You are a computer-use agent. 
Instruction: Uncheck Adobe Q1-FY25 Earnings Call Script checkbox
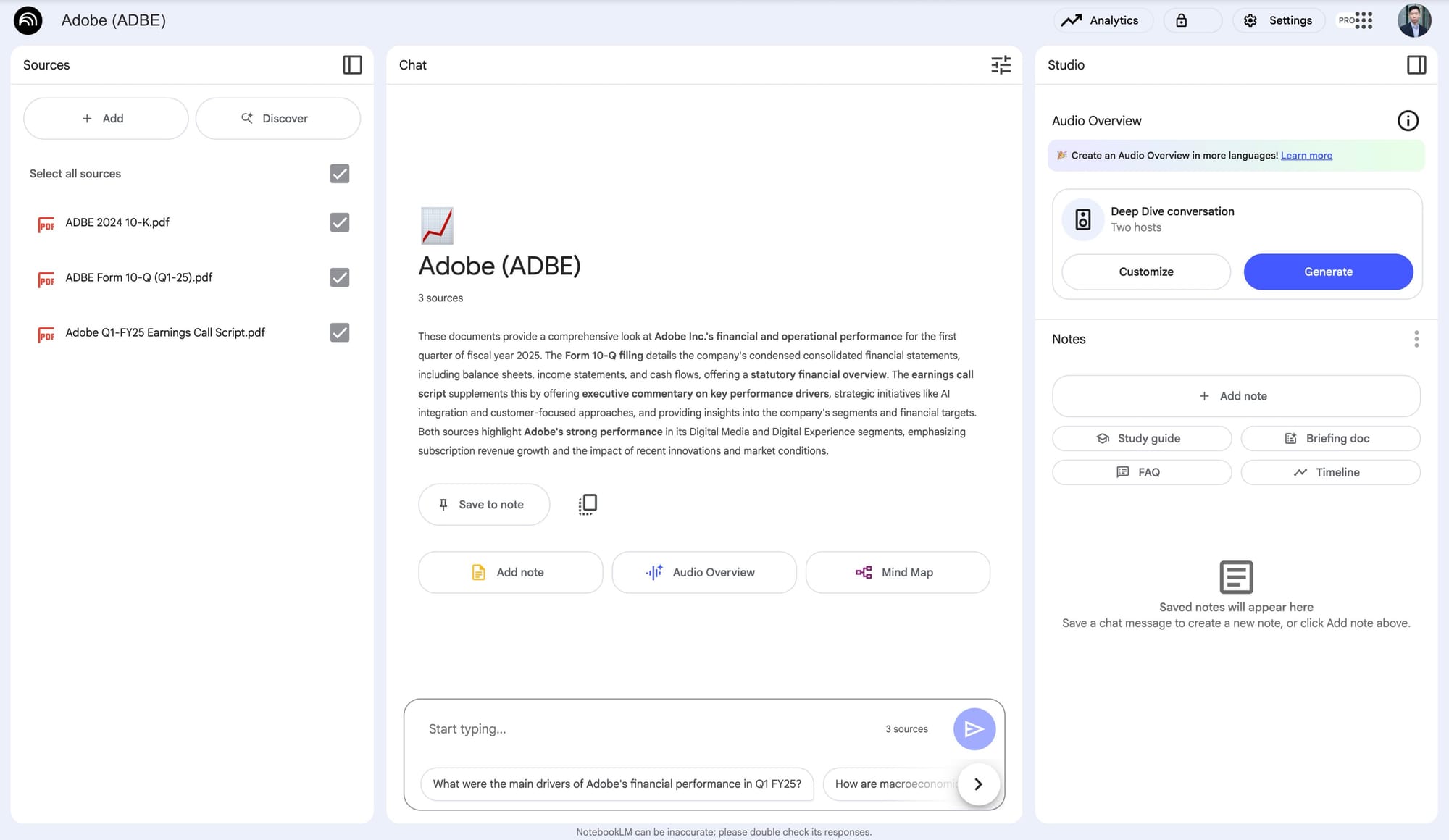coord(340,332)
